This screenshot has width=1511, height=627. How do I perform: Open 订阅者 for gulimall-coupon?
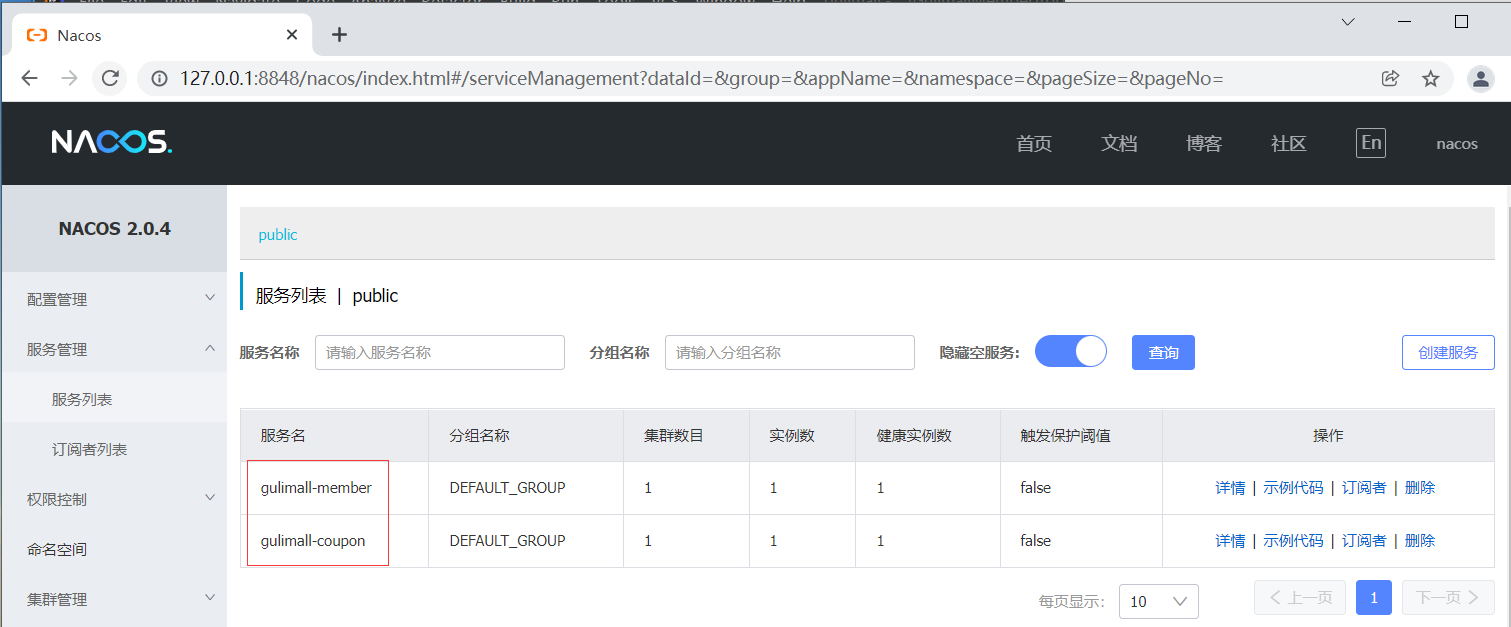[1364, 540]
